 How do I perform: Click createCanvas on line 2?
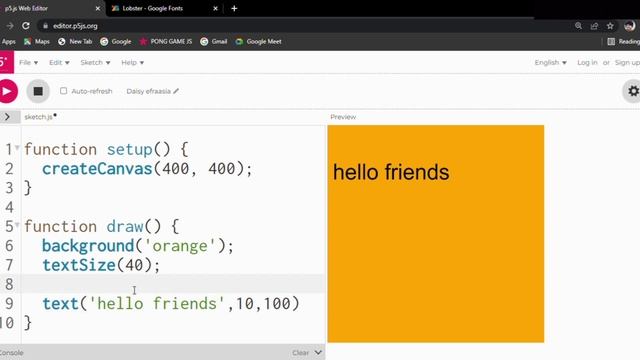pyautogui.click(x=97, y=169)
